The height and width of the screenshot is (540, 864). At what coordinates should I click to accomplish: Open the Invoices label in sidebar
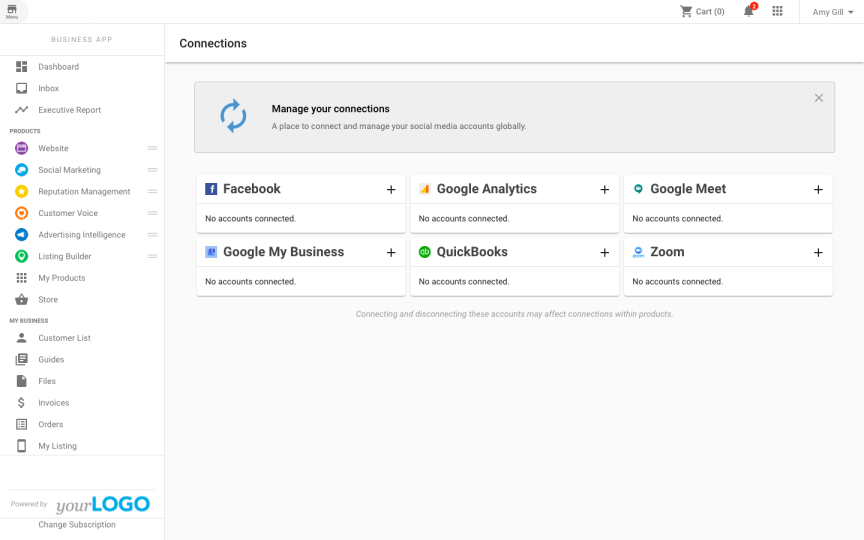pos(53,403)
